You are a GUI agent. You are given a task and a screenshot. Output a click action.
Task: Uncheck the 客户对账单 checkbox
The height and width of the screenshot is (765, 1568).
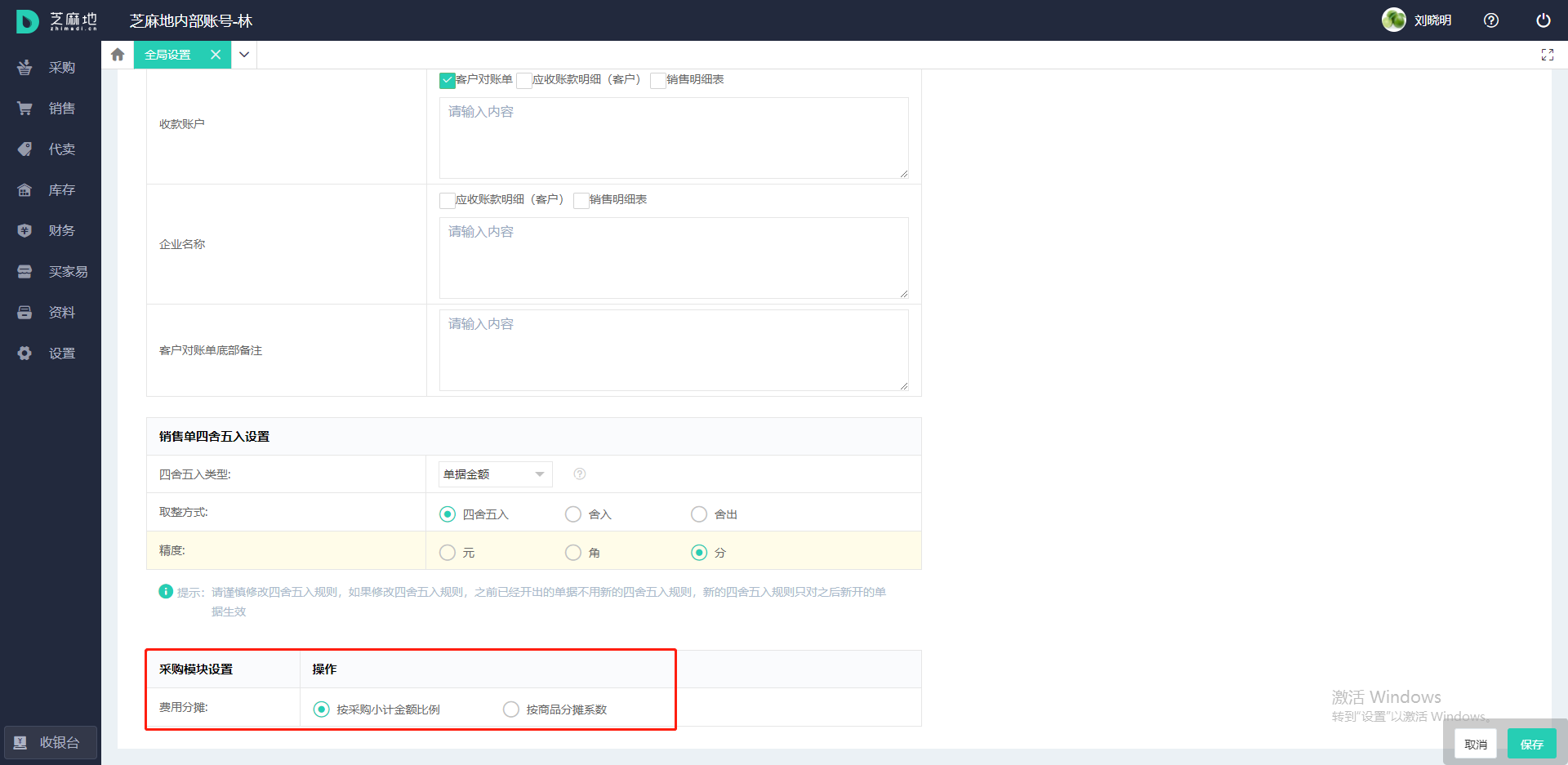point(447,80)
